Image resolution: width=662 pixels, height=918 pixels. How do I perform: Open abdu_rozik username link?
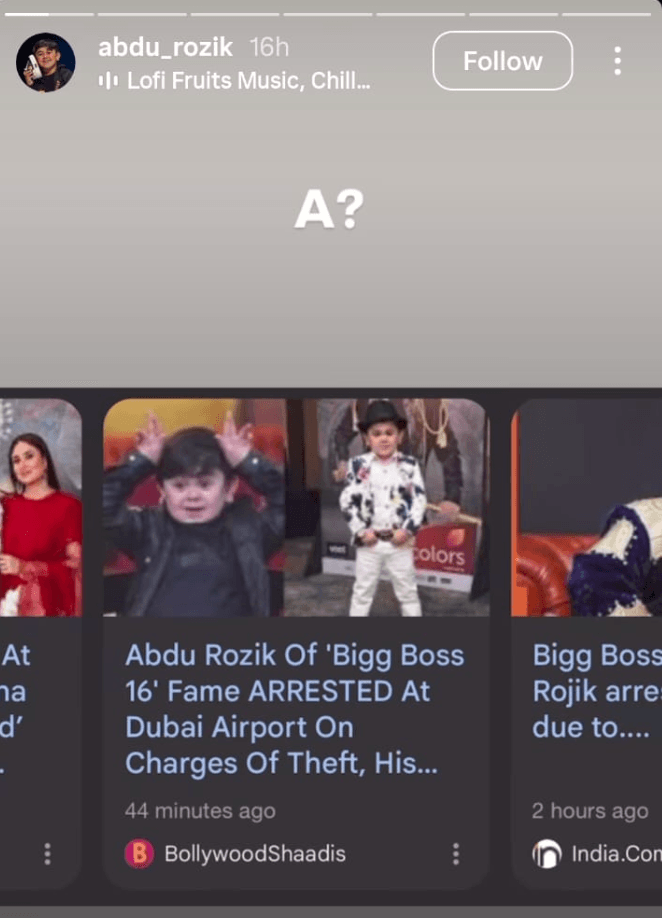(166, 47)
